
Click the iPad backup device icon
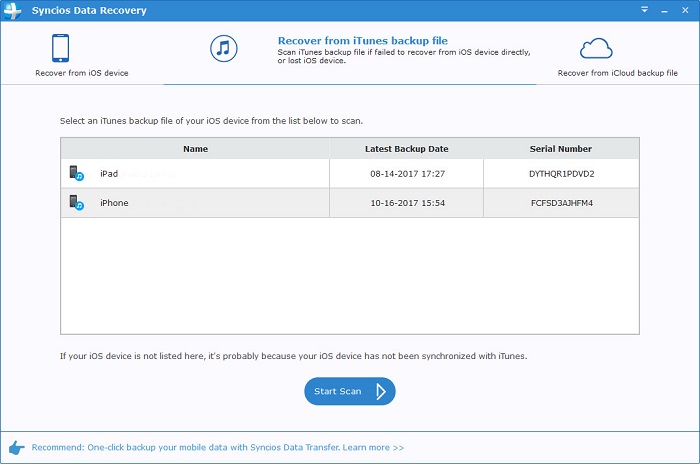tap(76, 173)
